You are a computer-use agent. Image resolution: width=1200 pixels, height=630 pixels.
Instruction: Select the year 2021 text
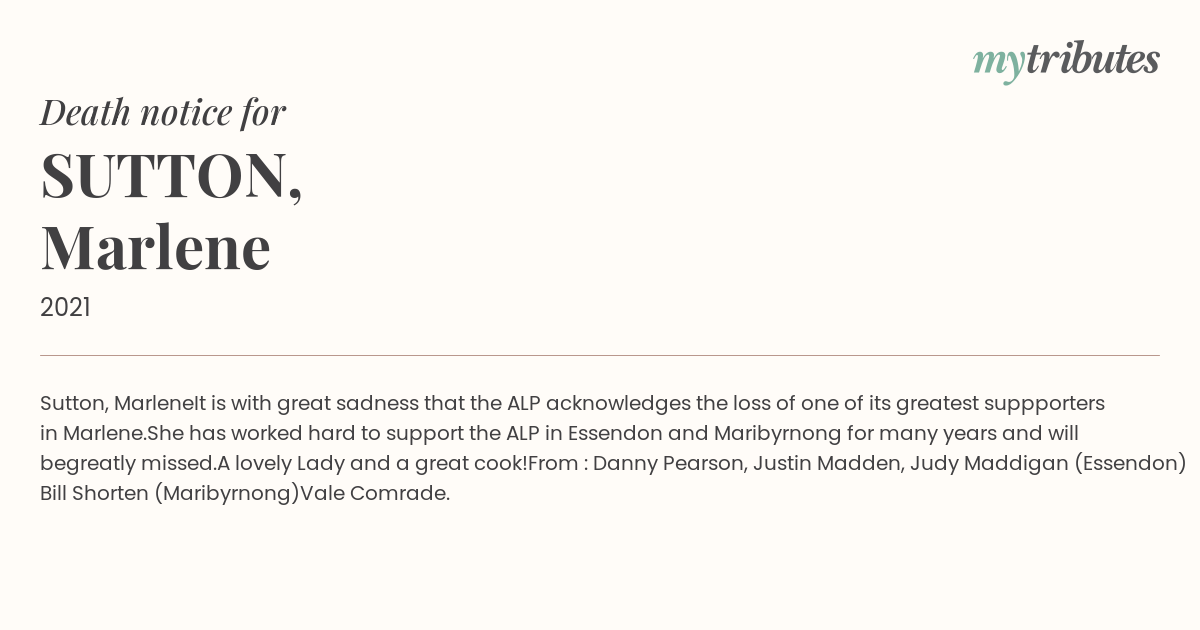[x=65, y=308]
